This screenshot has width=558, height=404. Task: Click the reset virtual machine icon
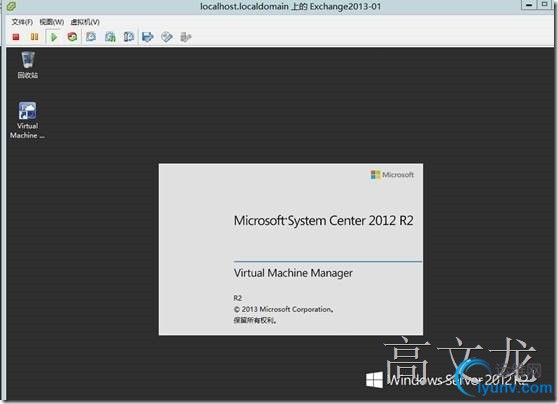click(72, 37)
